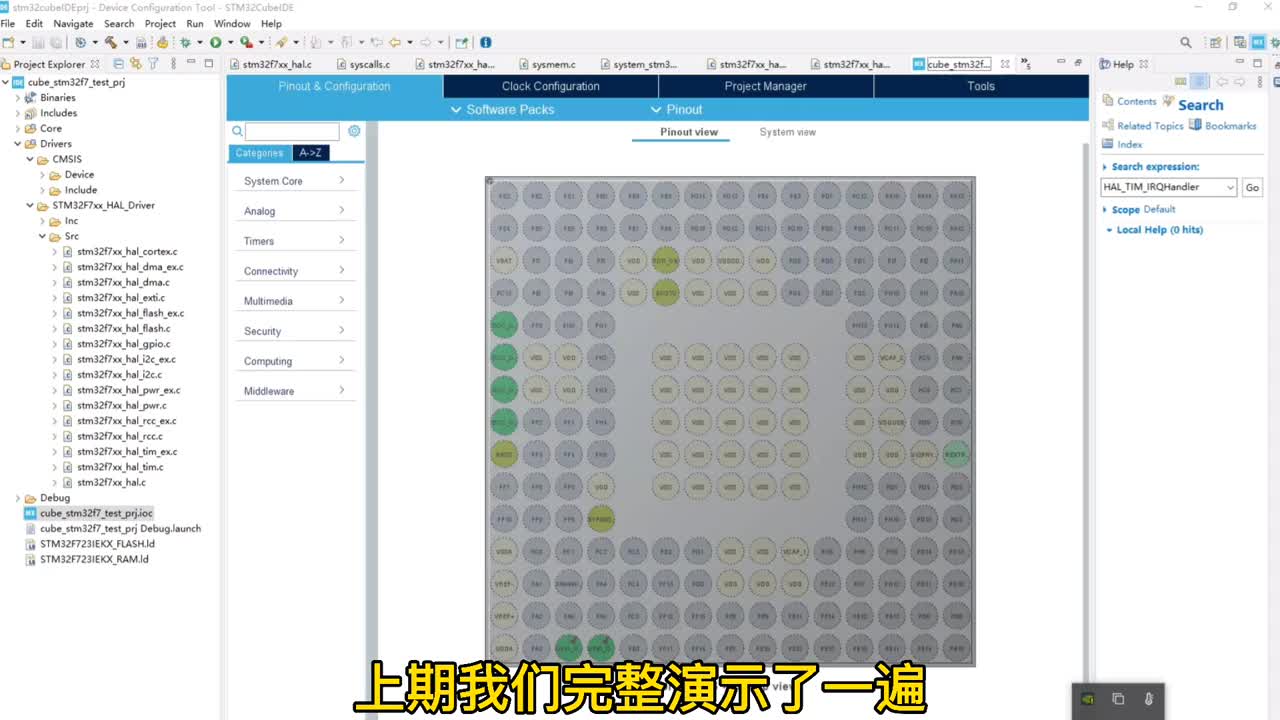Expand the Binaries tree node

pyautogui.click(x=17, y=98)
